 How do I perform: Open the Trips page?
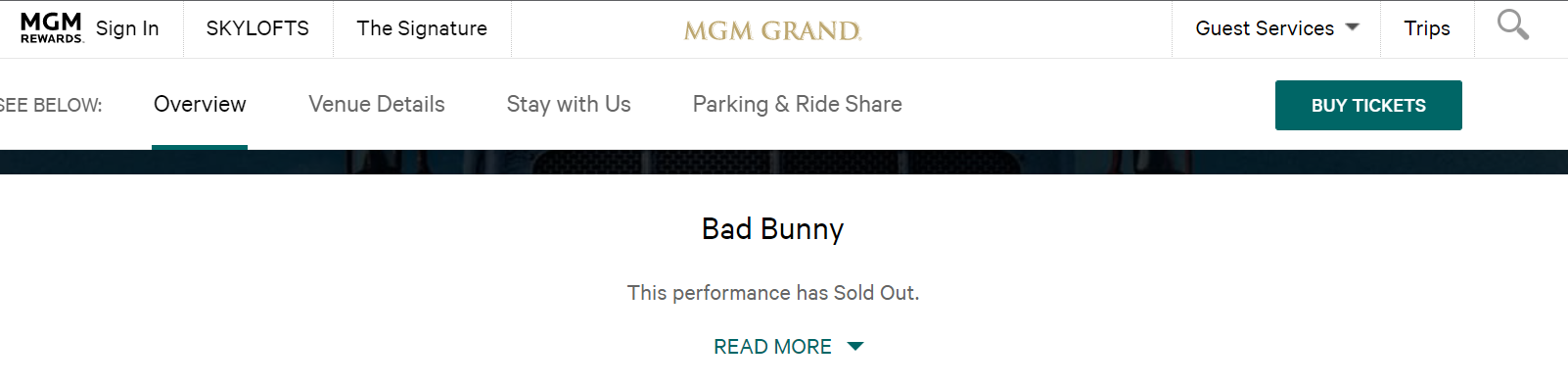click(x=1427, y=28)
